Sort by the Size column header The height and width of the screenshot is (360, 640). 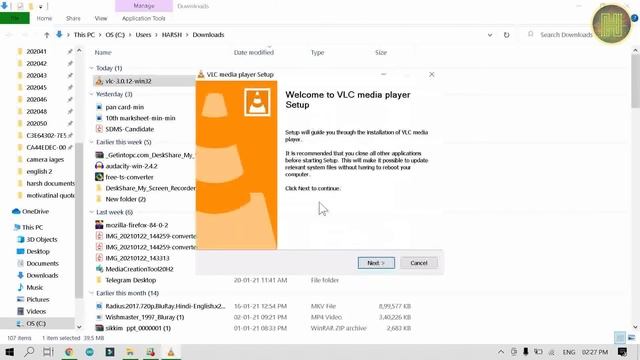(x=381, y=52)
